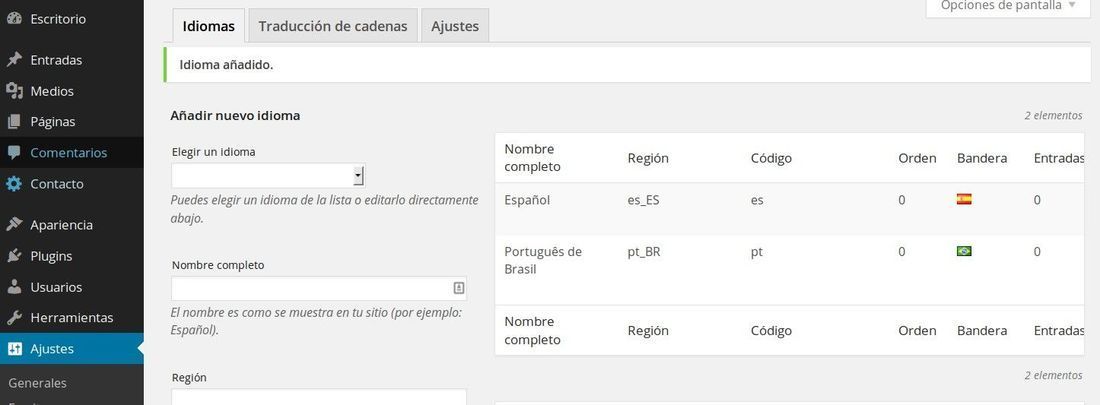This screenshot has height=405, width=1100.
Task: Open the Español language row link
Action: (x=527, y=200)
